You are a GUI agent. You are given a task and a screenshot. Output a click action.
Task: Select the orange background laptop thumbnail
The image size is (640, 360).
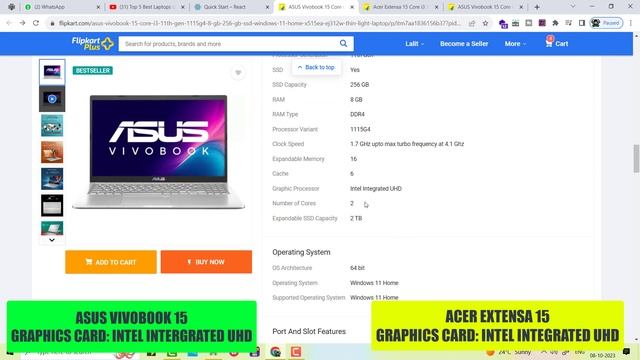[x=52, y=152]
